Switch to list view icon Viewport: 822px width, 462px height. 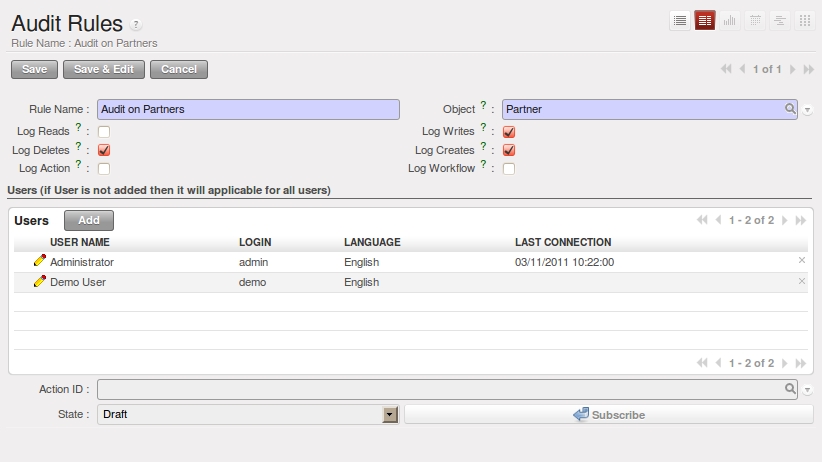(680, 21)
